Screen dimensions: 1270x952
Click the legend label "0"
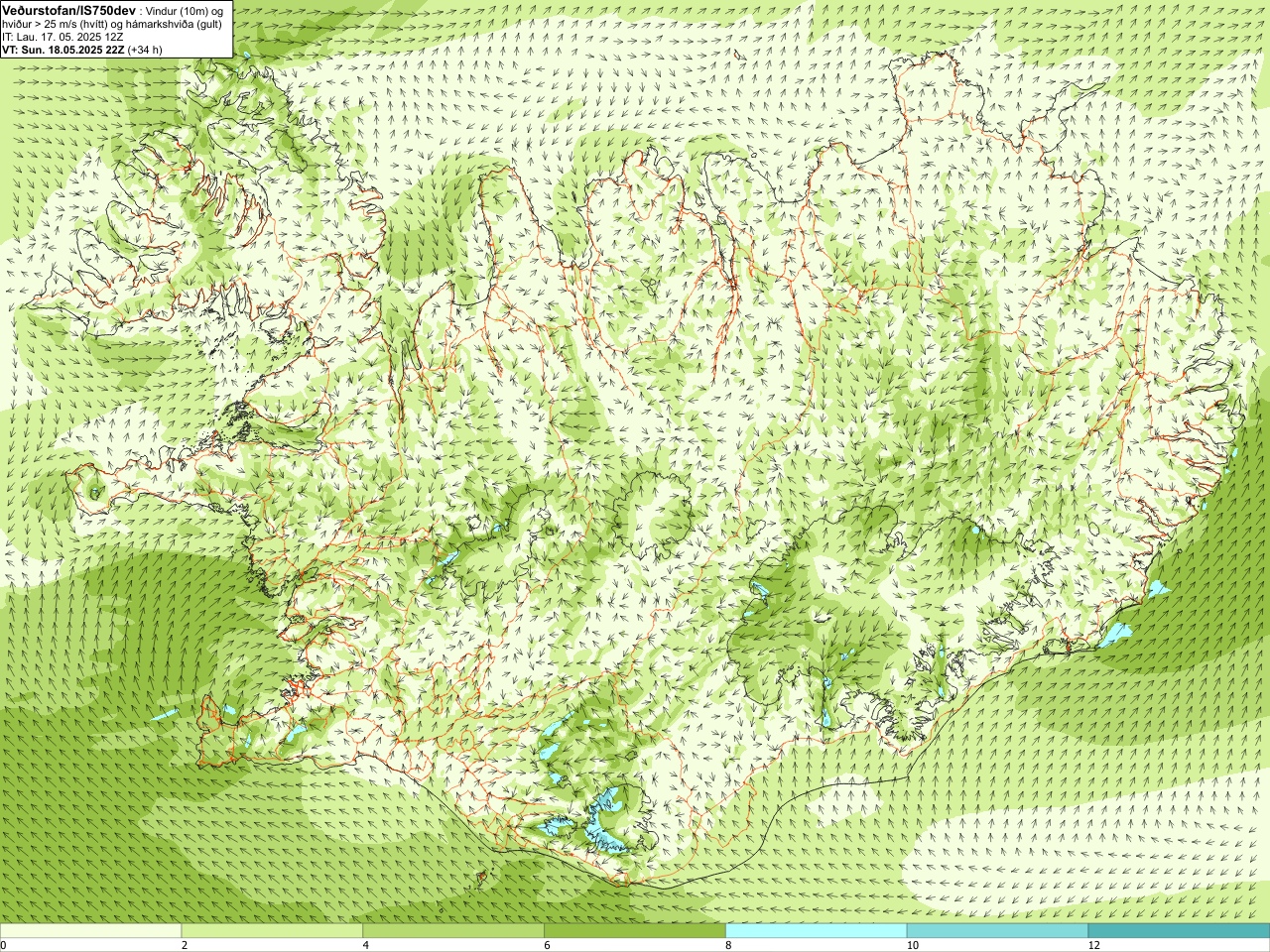click(4, 945)
